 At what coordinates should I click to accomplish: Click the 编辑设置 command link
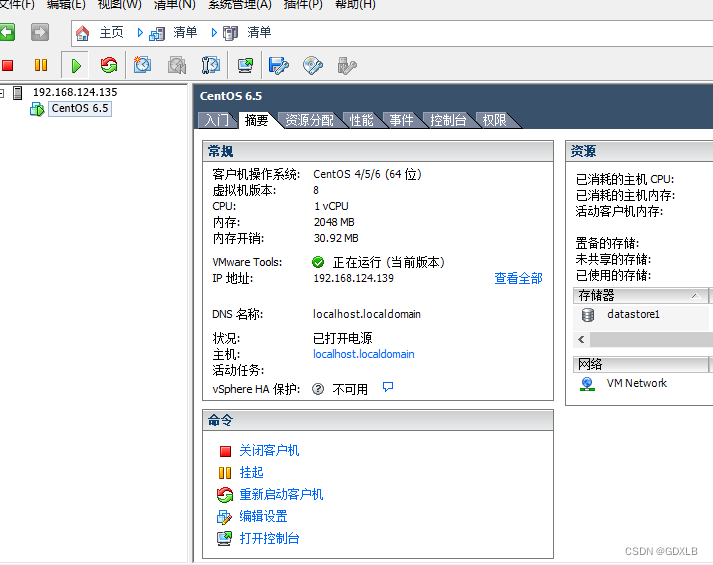263,516
